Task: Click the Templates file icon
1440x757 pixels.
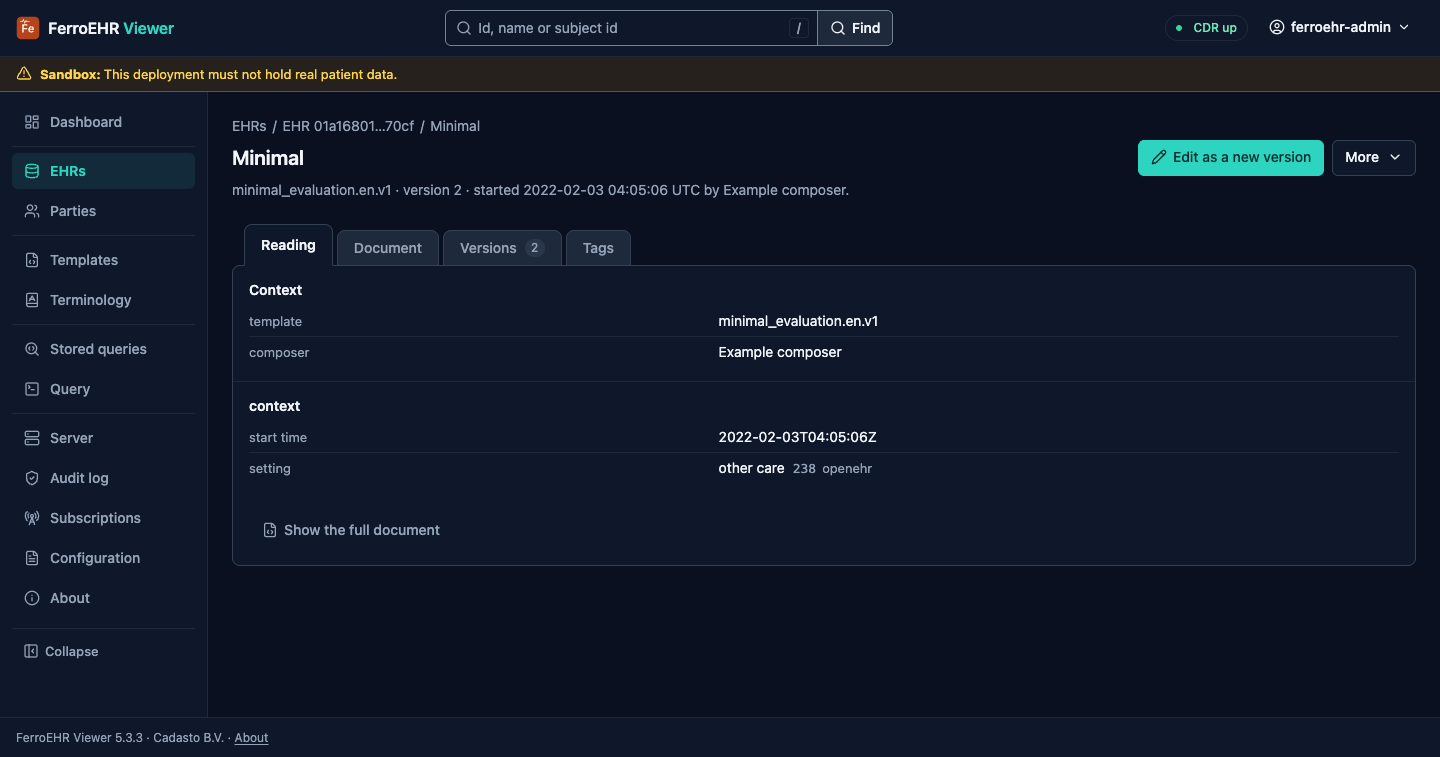Action: point(32,260)
